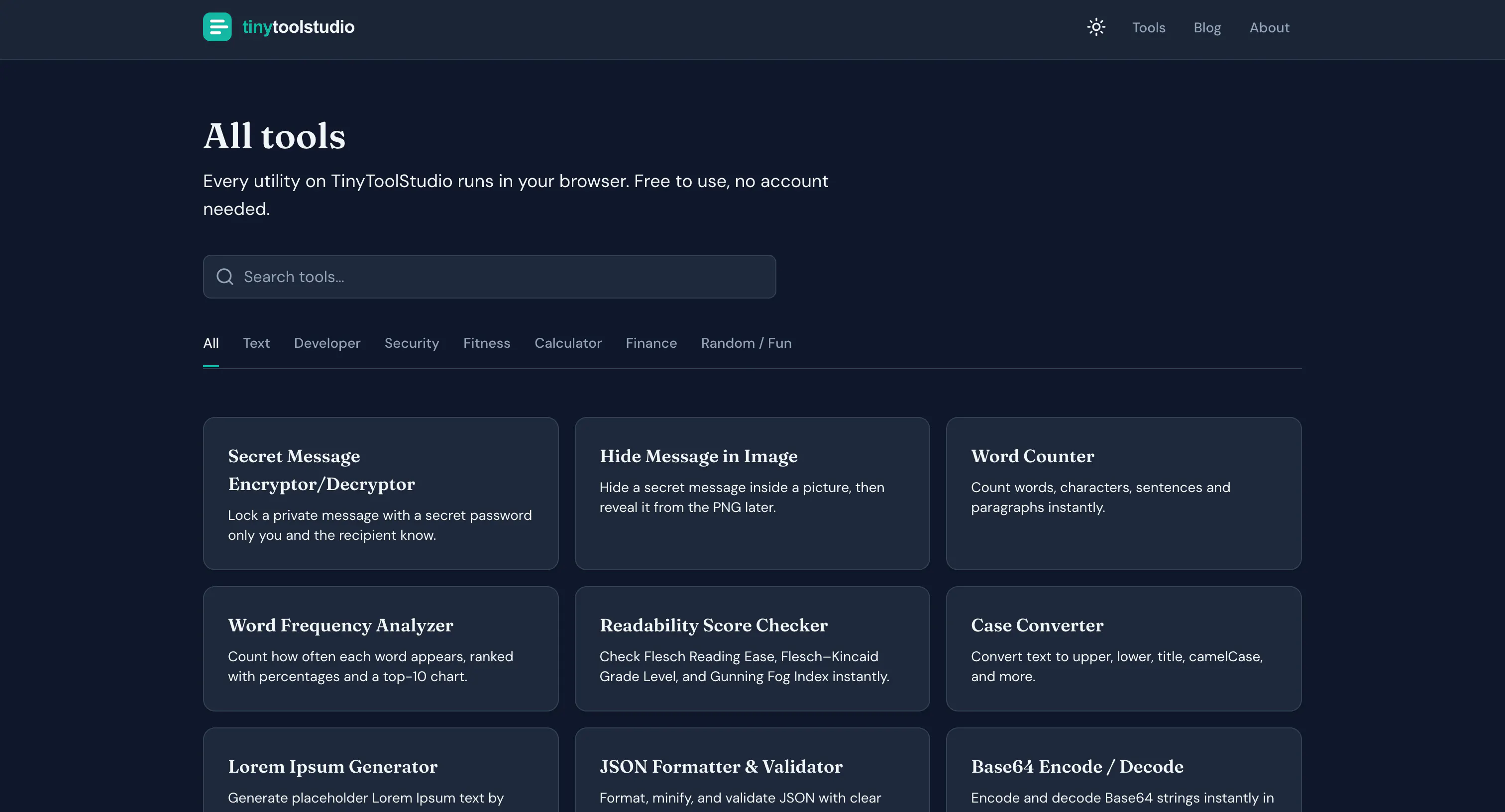Switch to the Text tab
This screenshot has height=812, width=1505.
(x=256, y=343)
